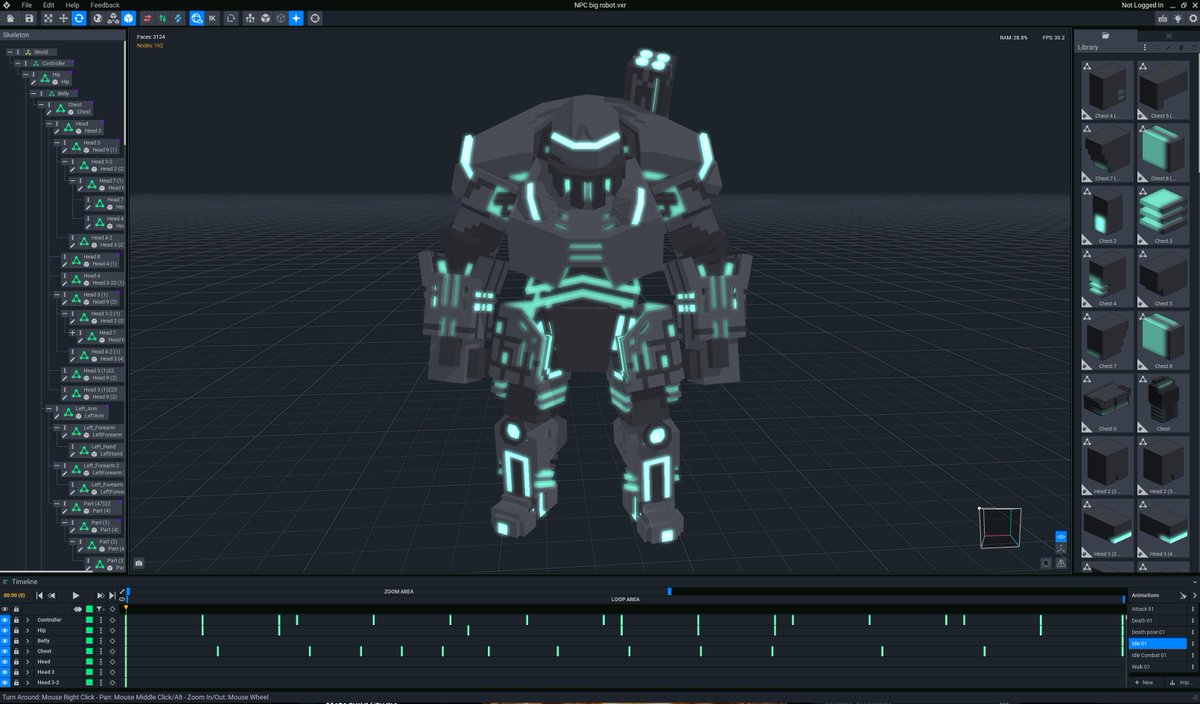Click the blue loop area end marker
This screenshot has width=1200, height=704.
pos(1123,599)
